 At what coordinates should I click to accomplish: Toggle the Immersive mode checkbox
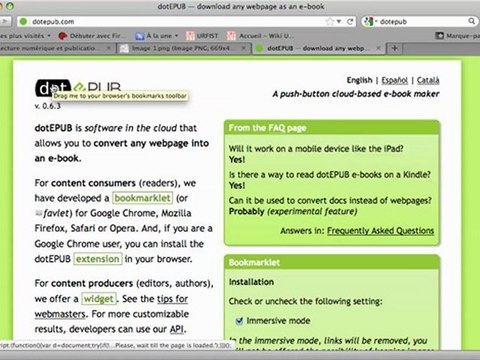[239, 321]
